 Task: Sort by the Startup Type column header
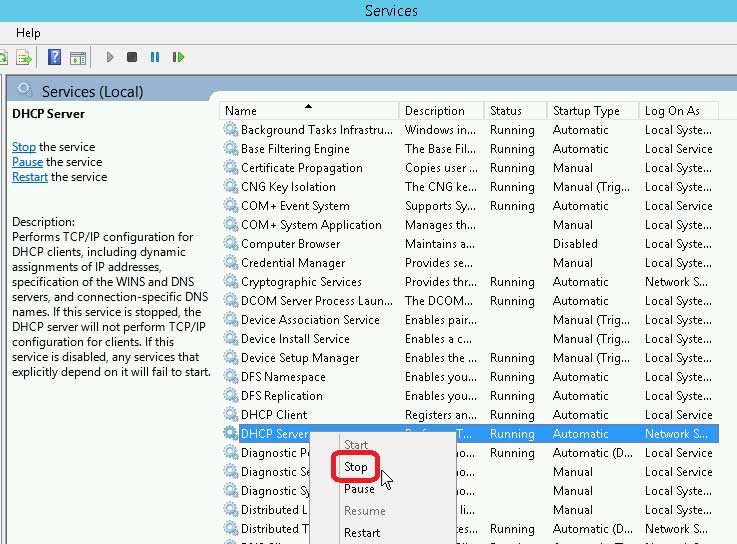(586, 111)
